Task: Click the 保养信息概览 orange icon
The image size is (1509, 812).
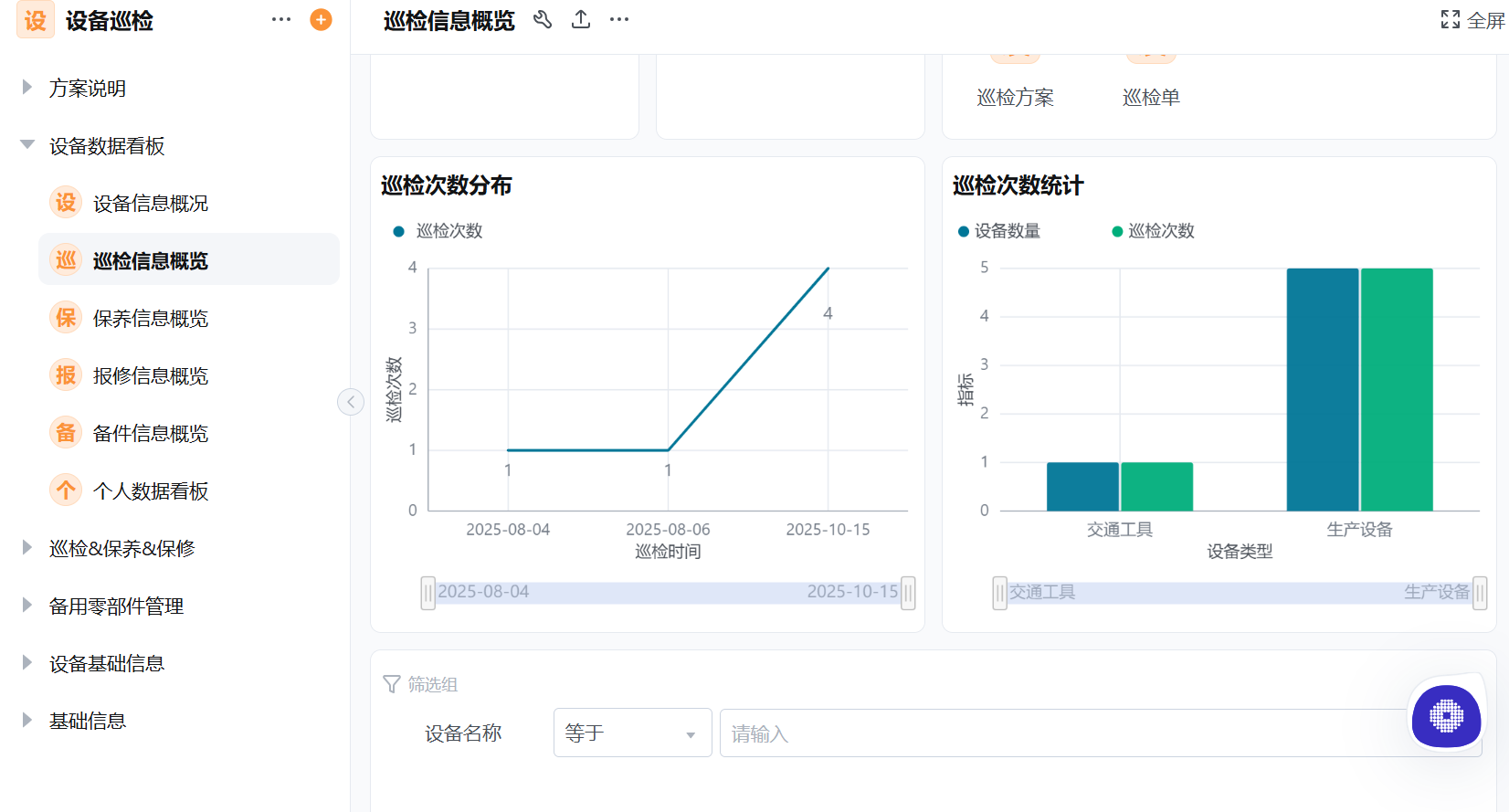Action: [66, 318]
